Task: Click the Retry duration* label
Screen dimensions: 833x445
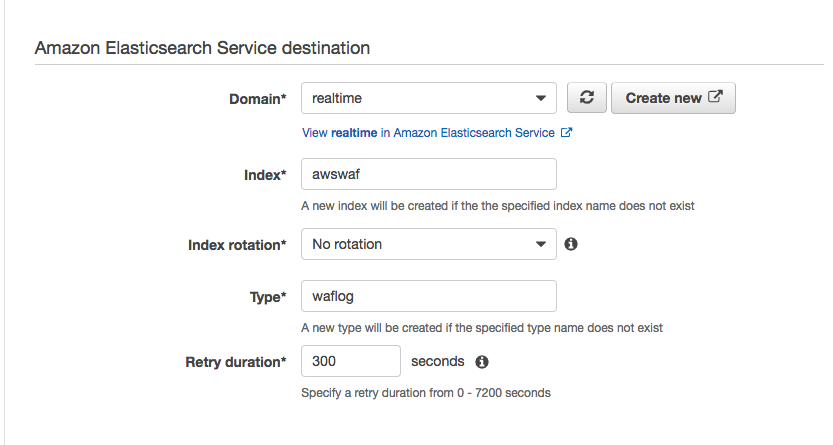Action: point(236,362)
